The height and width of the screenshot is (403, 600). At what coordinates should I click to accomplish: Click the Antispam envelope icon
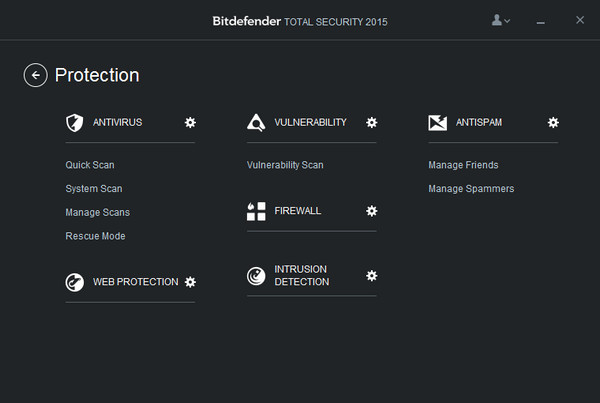pyautogui.click(x=437, y=123)
